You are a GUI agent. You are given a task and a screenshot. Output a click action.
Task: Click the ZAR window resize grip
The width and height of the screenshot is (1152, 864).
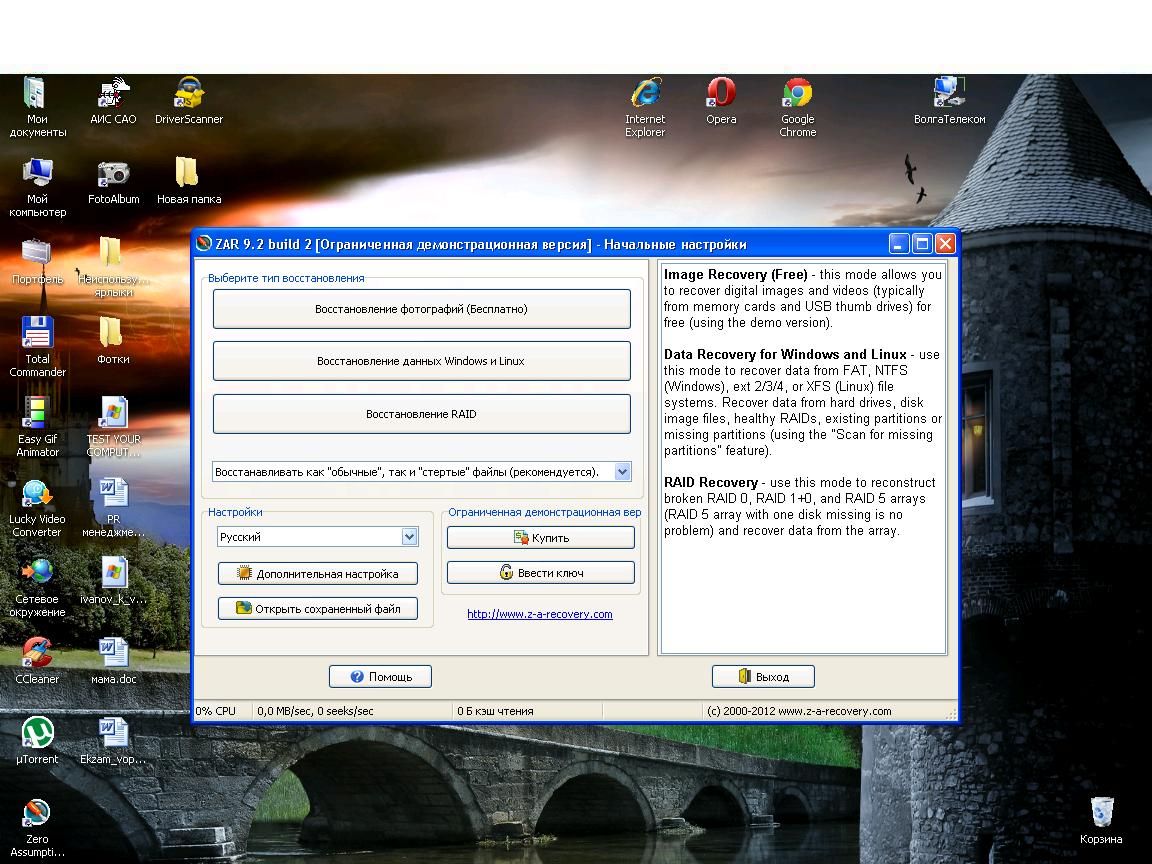[x=951, y=713]
